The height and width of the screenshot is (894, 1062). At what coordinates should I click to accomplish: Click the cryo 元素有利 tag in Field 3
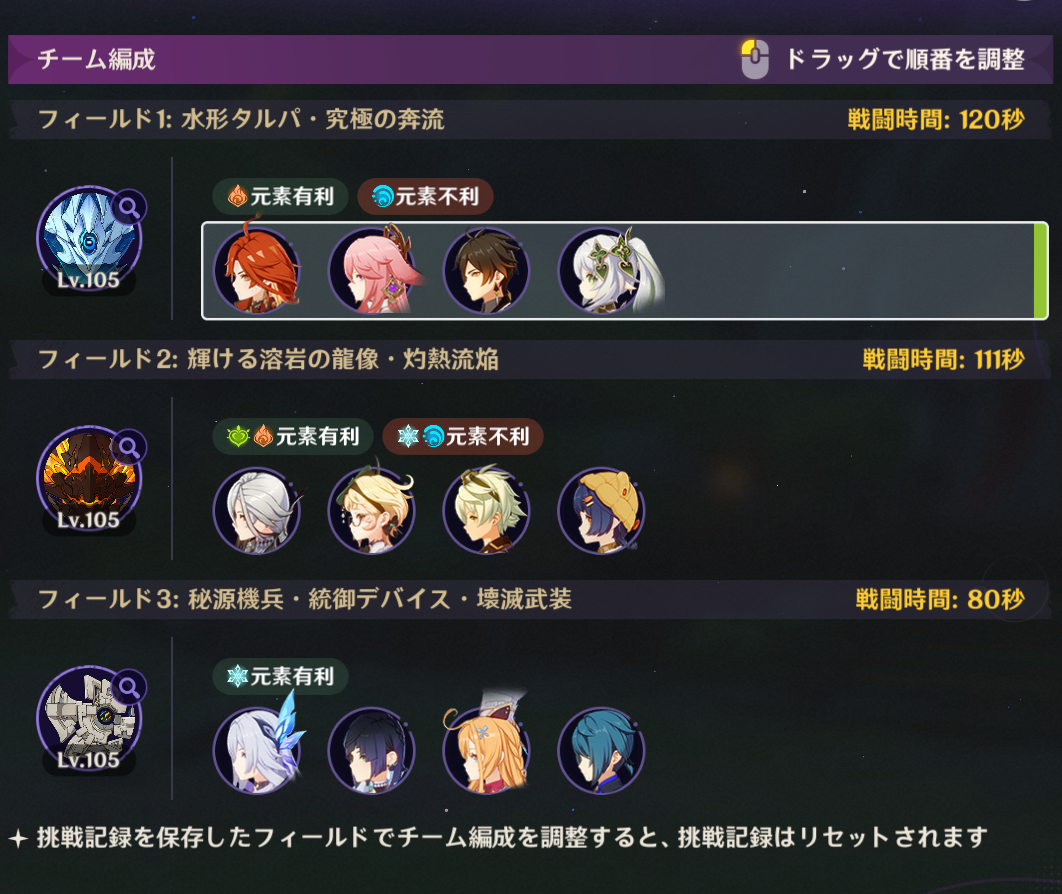pyautogui.click(x=280, y=676)
